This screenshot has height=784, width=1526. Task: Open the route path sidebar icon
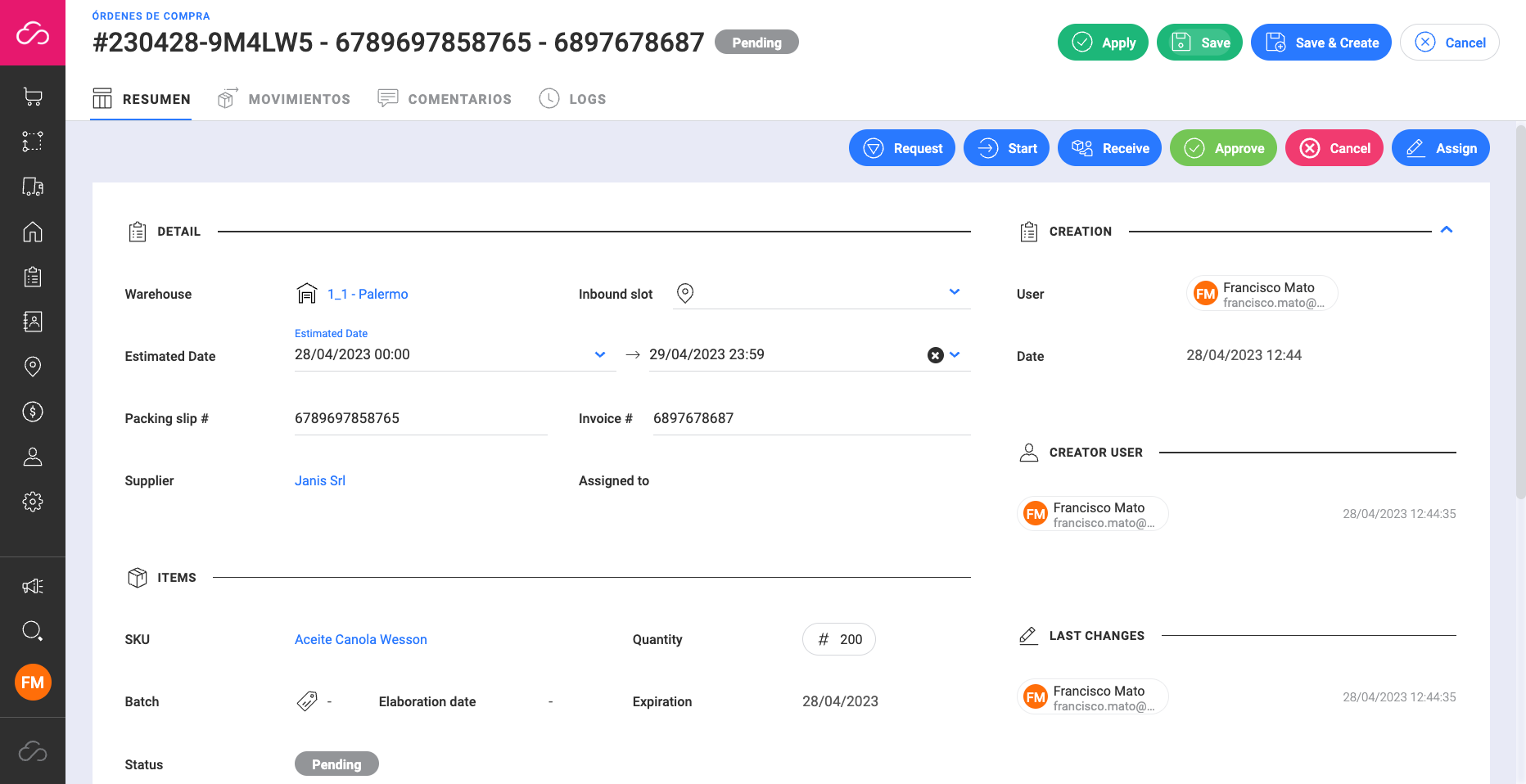click(33, 142)
